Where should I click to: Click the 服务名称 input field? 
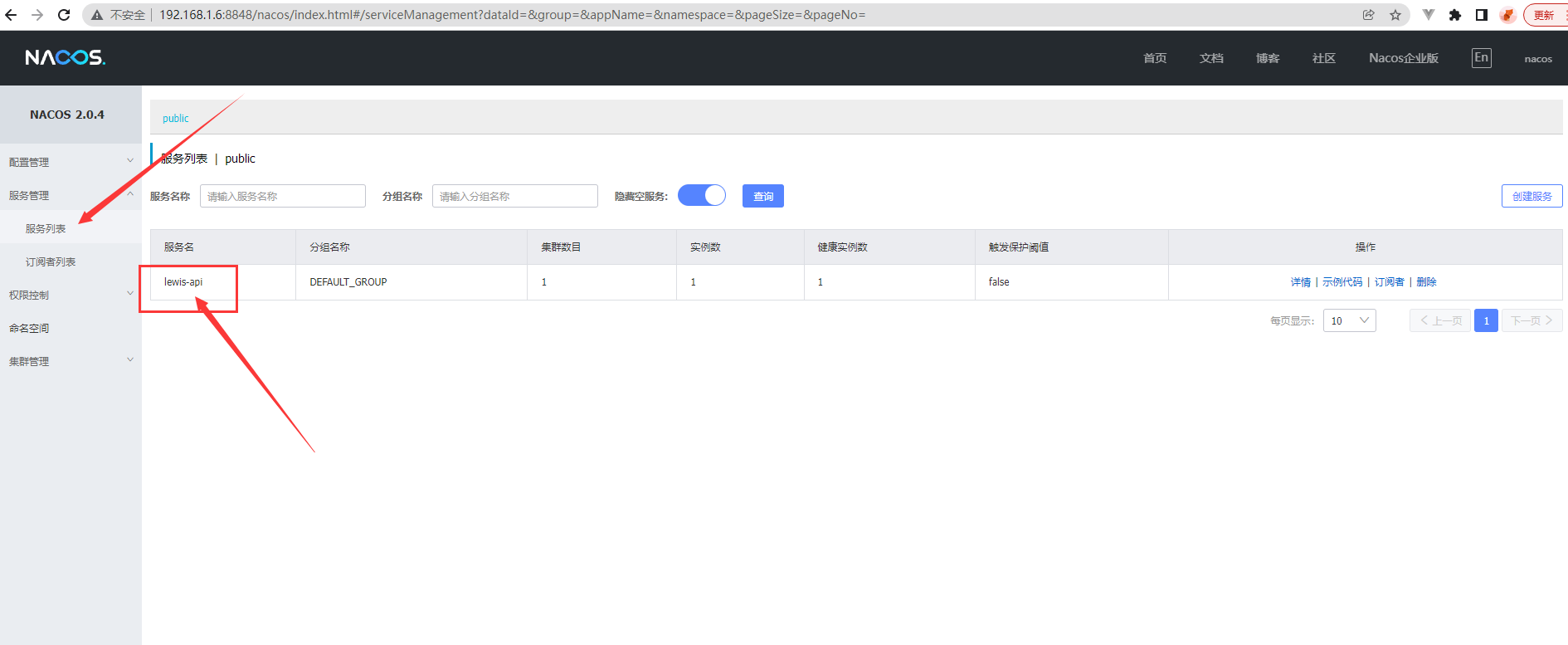283,196
